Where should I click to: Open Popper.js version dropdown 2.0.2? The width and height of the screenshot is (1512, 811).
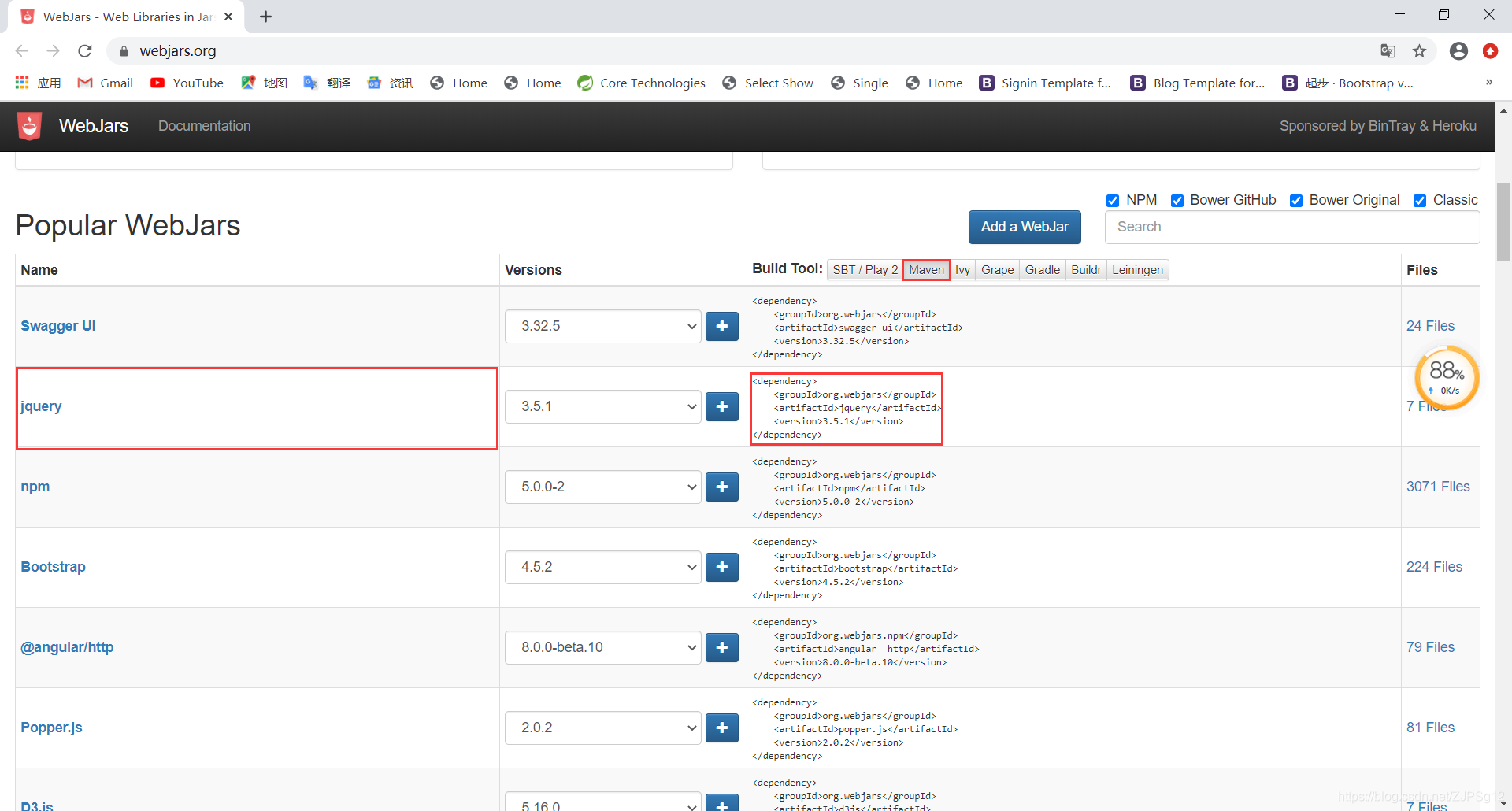[603, 728]
